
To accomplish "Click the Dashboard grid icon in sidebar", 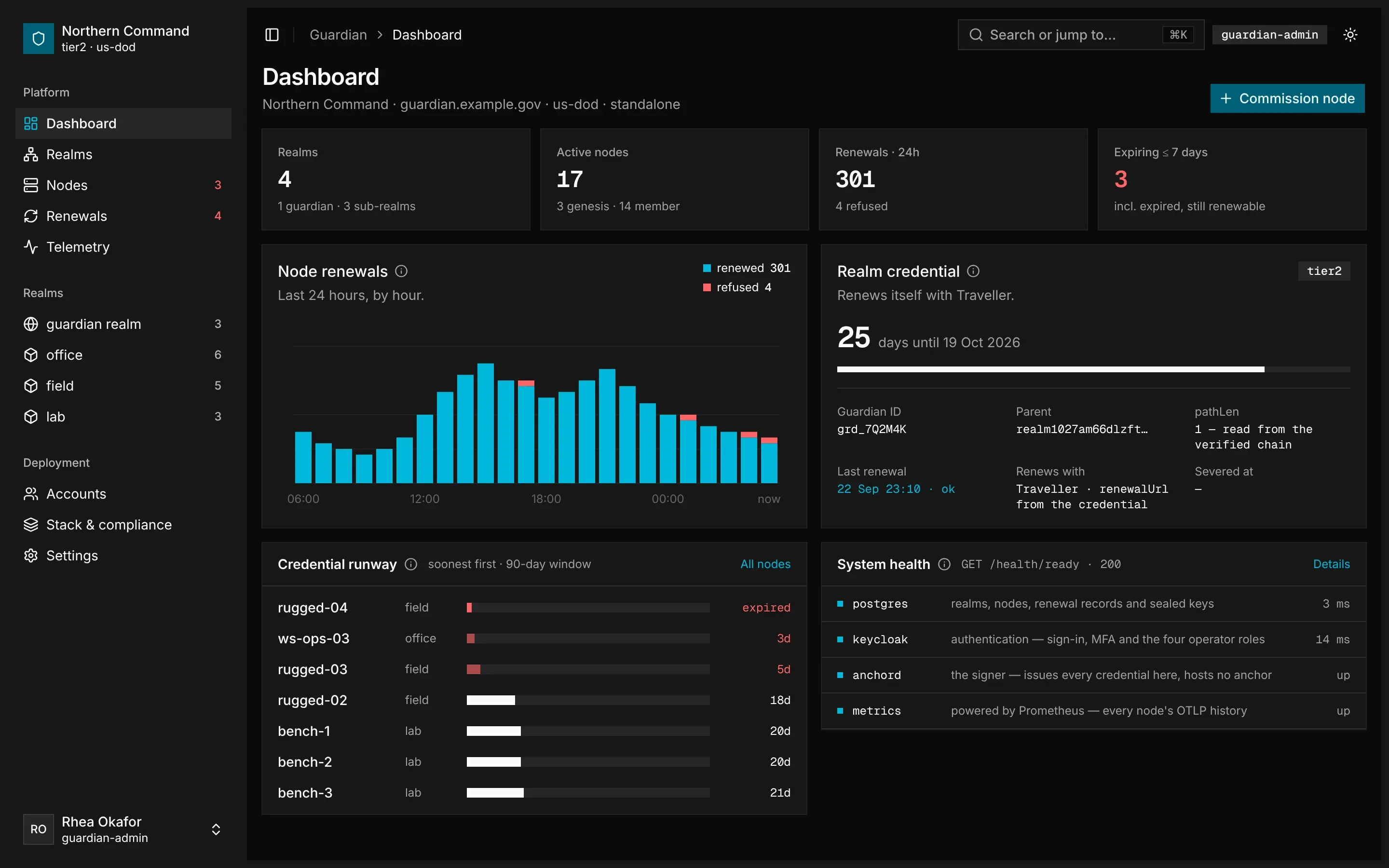I will (x=31, y=123).
